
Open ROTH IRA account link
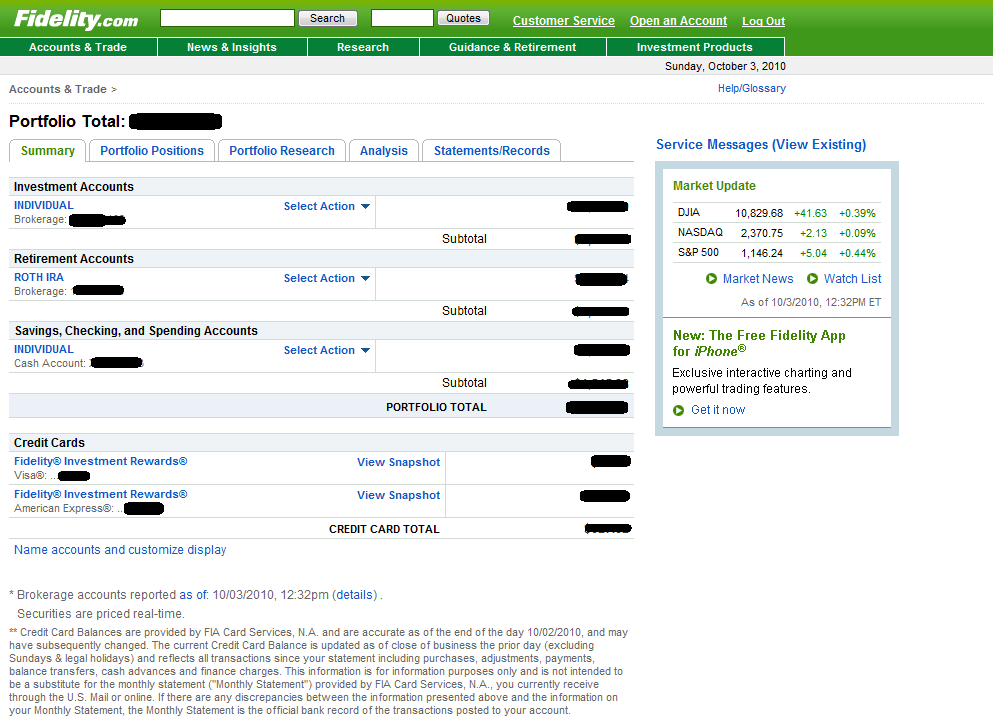tap(39, 277)
